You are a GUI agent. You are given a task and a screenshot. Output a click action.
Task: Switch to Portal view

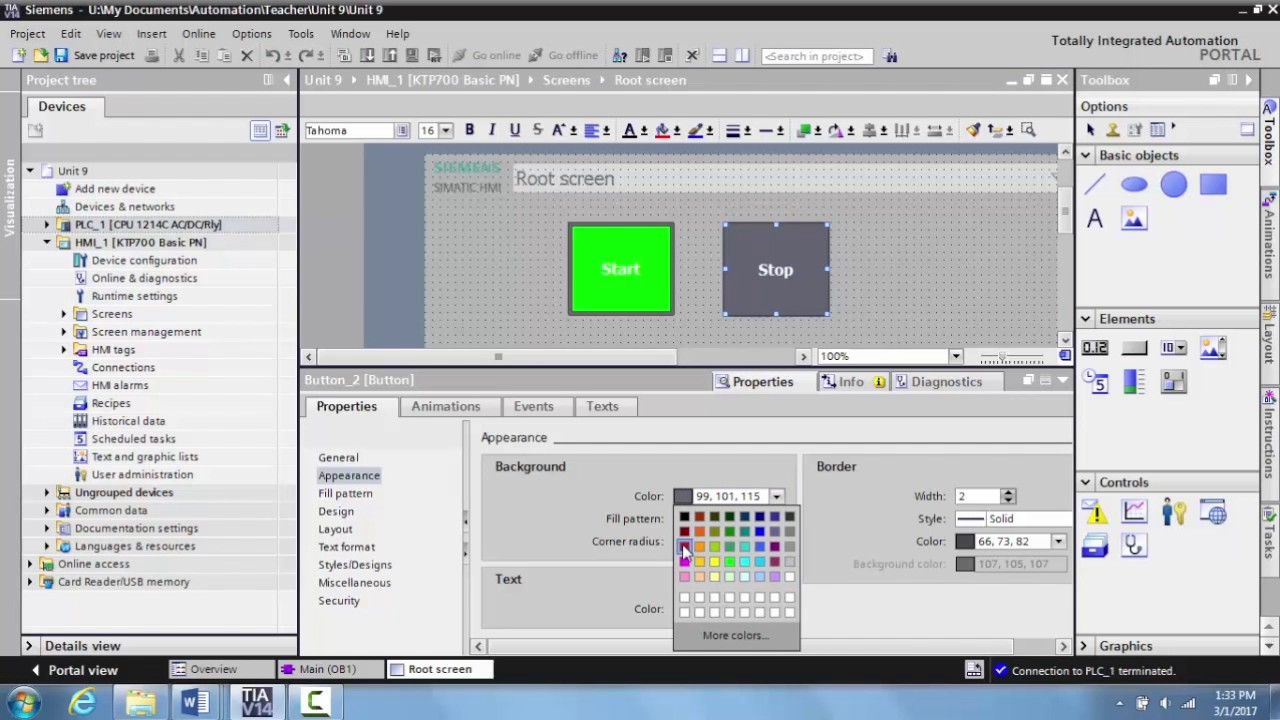pyautogui.click(x=74, y=670)
